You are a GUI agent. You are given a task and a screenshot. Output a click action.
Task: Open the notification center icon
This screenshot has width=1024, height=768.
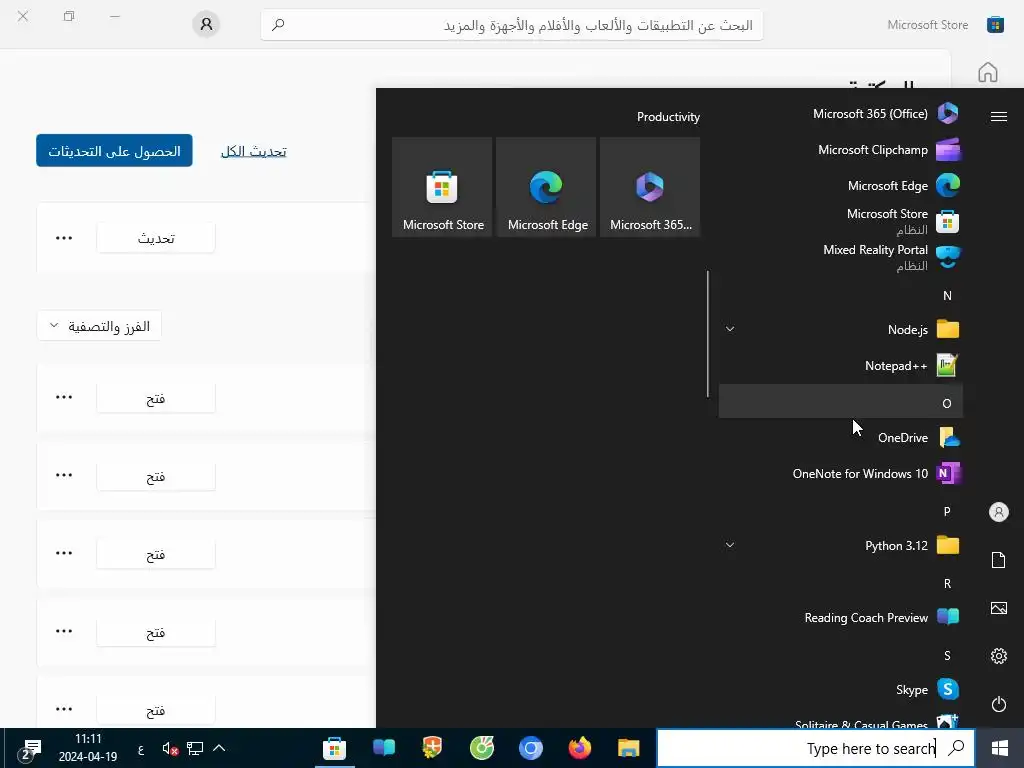(31, 748)
